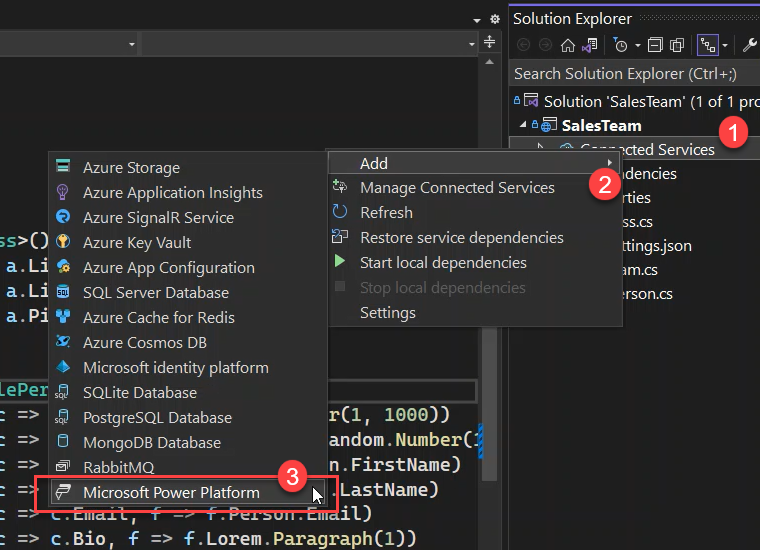
Task: Click the RabbitMQ icon
Action: pyautogui.click(x=63, y=466)
